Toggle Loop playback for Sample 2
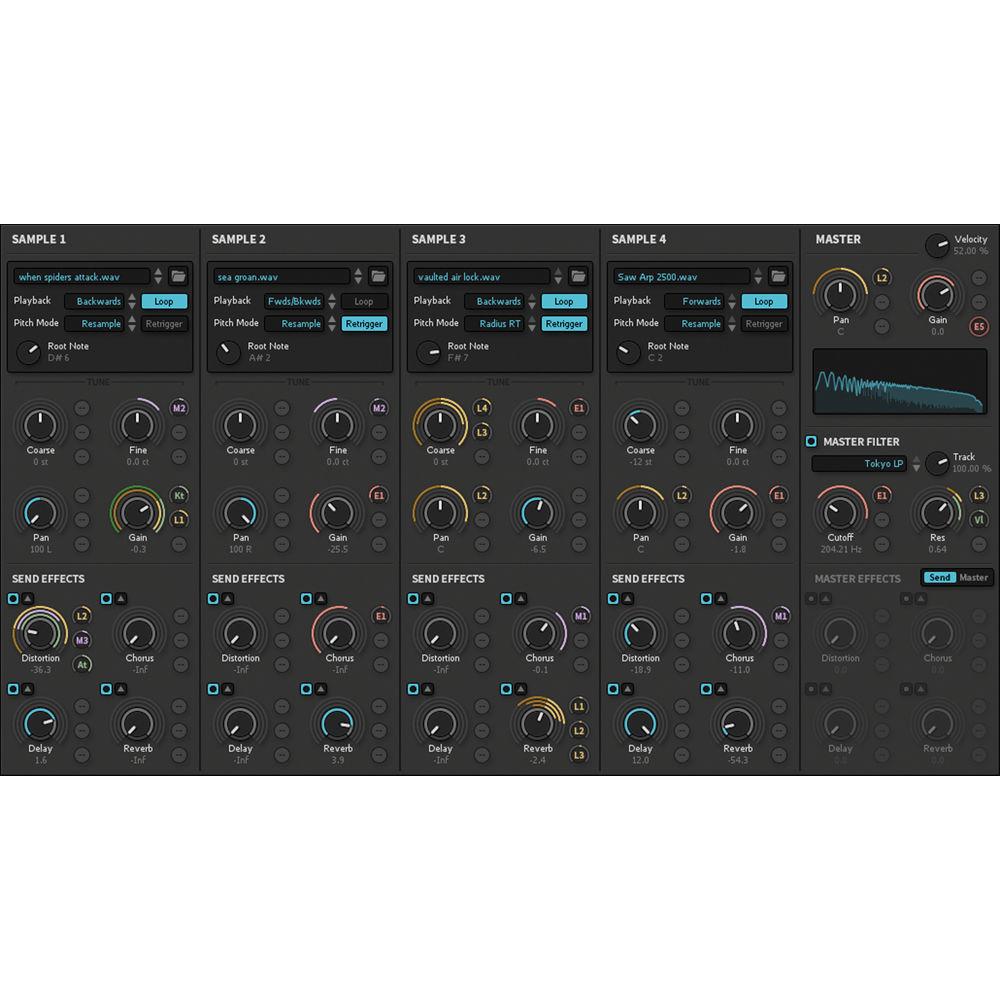1000x1000 pixels. click(x=365, y=301)
